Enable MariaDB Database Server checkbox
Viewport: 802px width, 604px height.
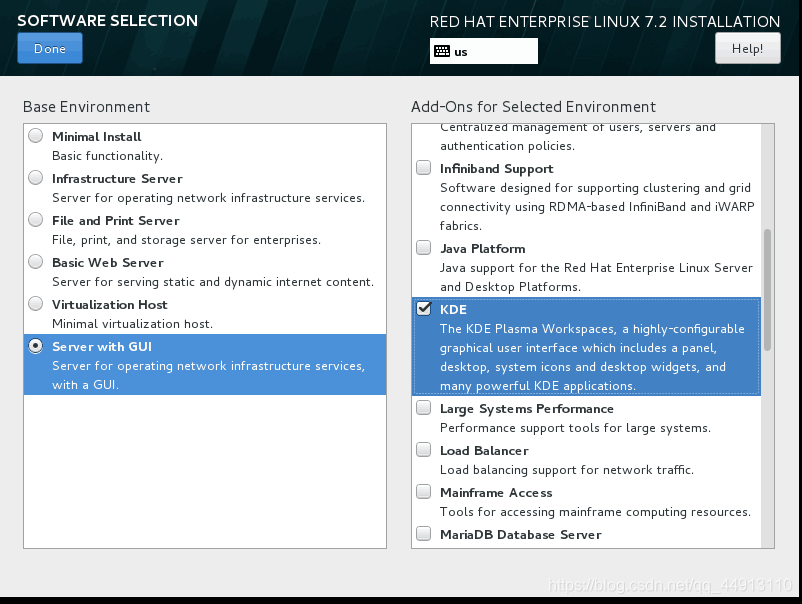coord(424,534)
